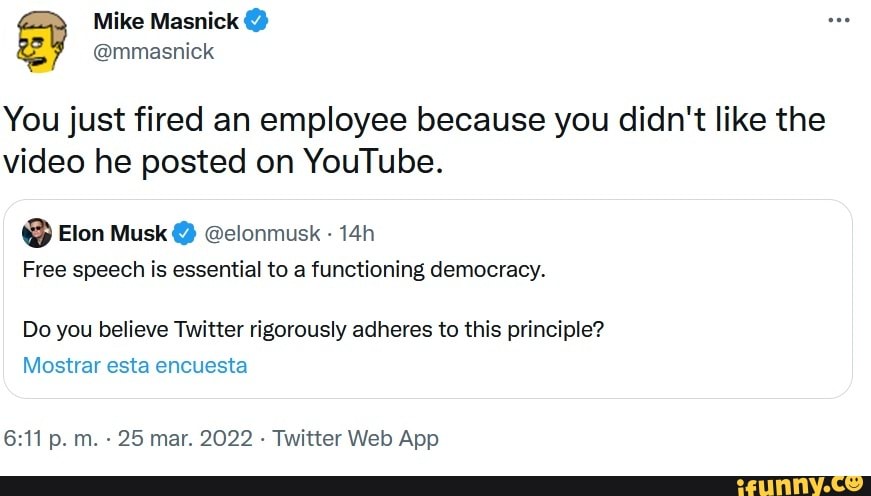Click the Mostrar esta encuesta link
Screen dimensions: 871x496
click(x=134, y=365)
